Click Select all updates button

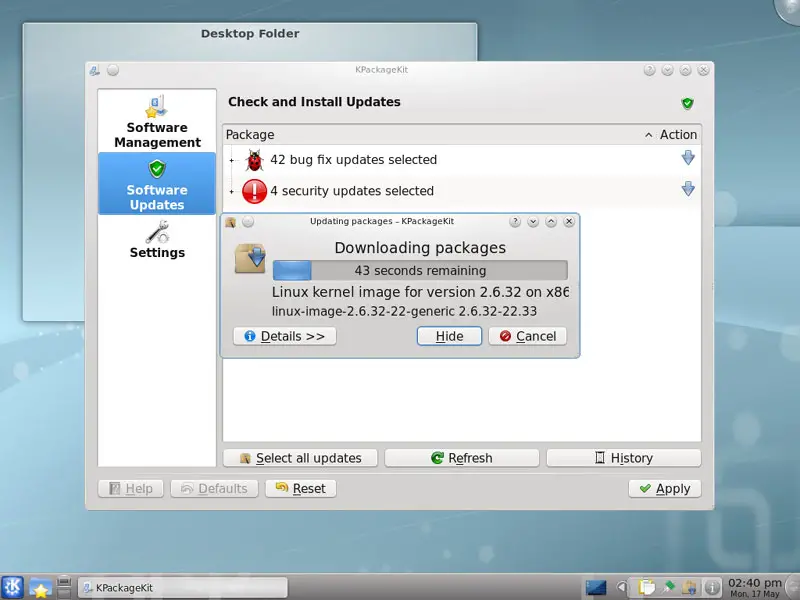click(x=300, y=458)
